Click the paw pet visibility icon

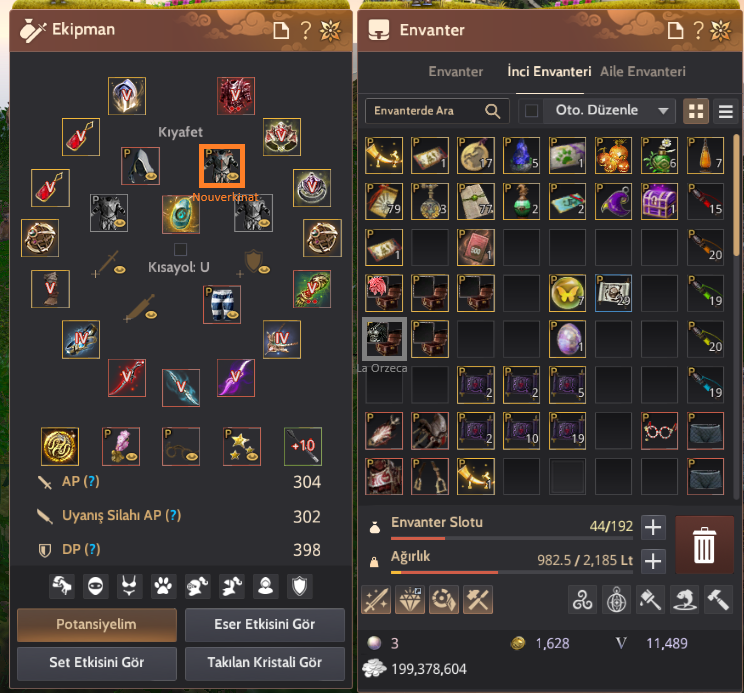[163, 586]
